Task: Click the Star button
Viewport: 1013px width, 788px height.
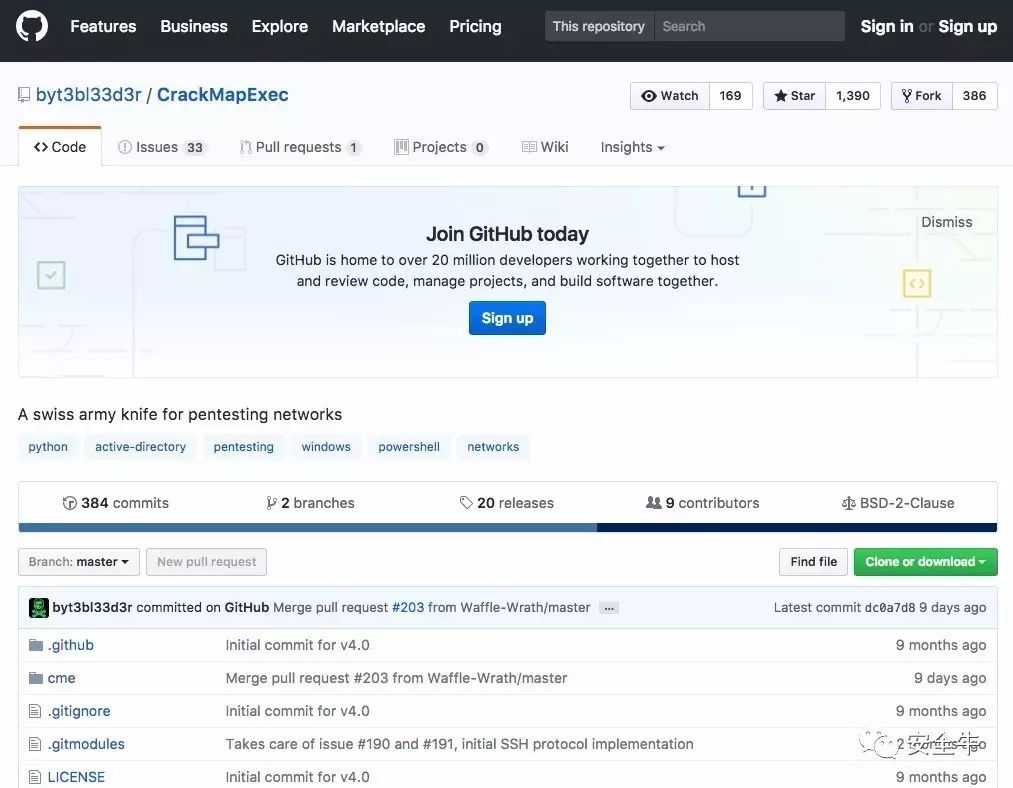Action: click(795, 96)
